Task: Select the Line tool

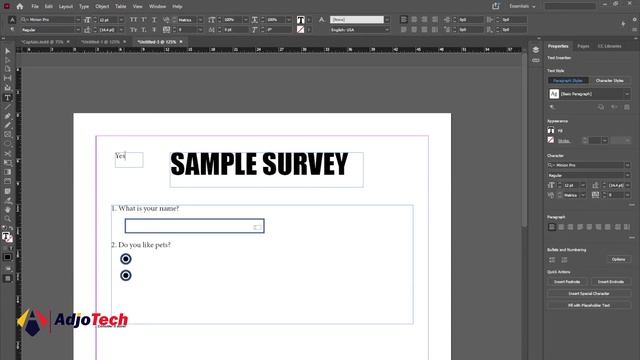Action: 7,107
